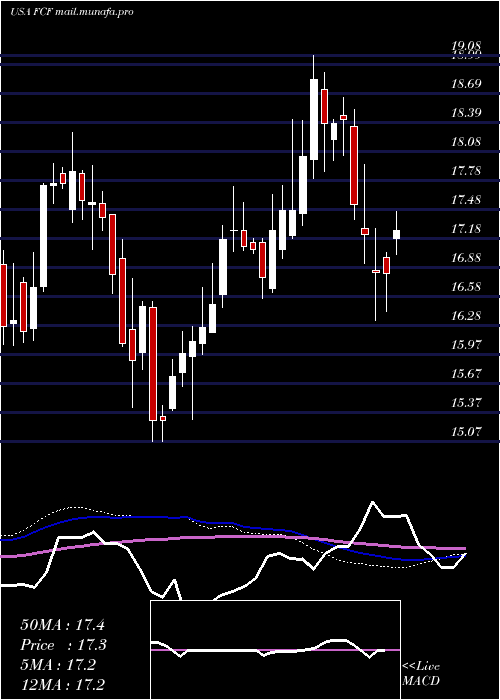Click the 15.67 price axis label

coord(466,374)
